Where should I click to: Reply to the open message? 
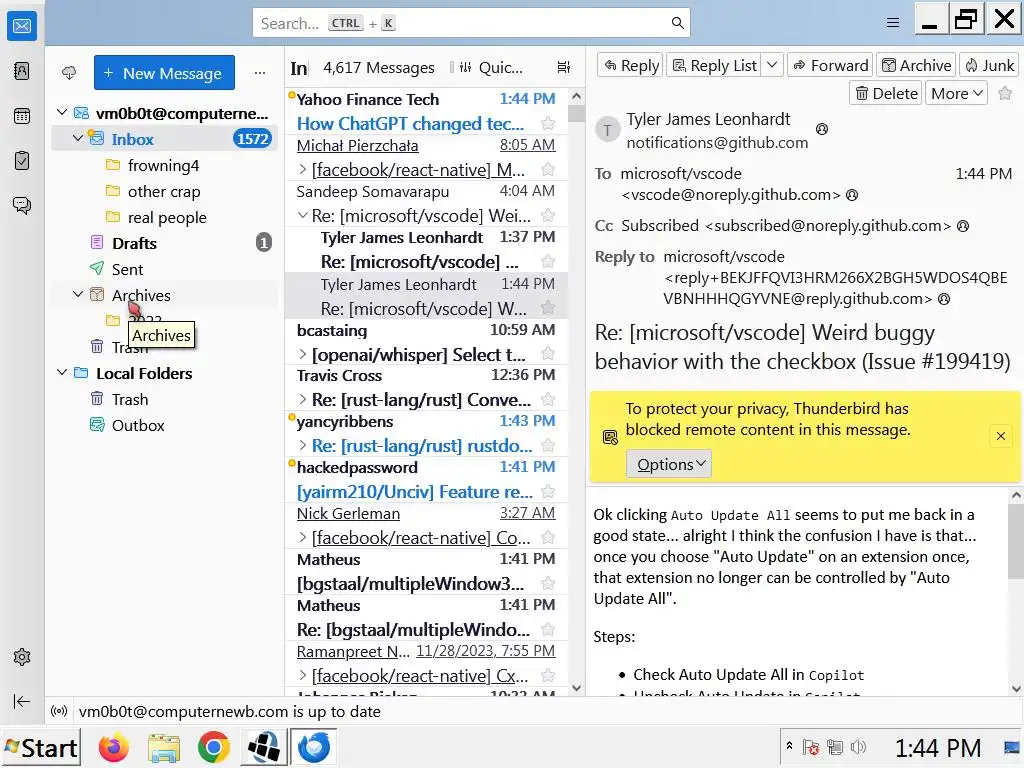point(631,65)
